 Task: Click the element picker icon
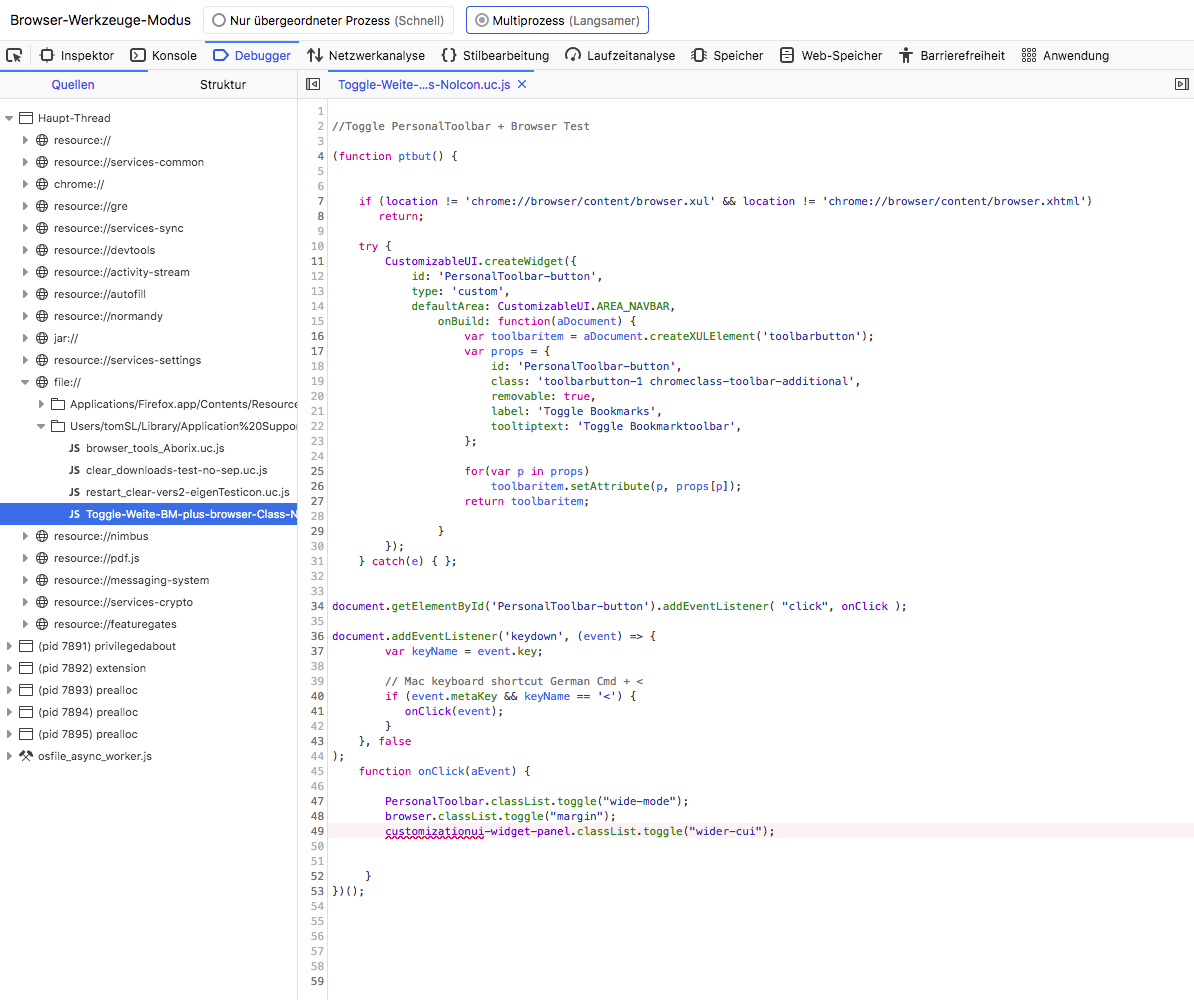(x=14, y=55)
